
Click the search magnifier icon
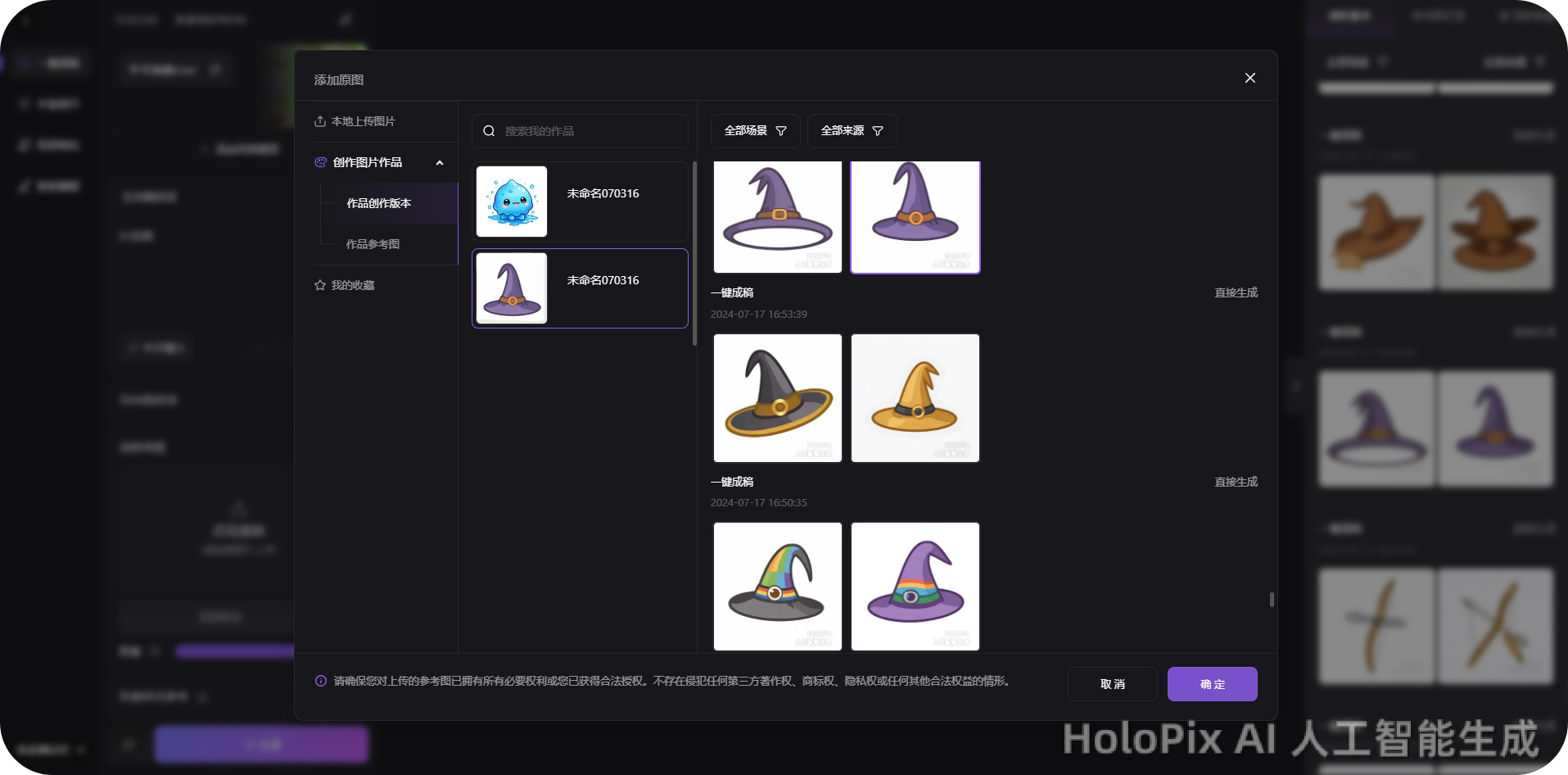point(489,131)
